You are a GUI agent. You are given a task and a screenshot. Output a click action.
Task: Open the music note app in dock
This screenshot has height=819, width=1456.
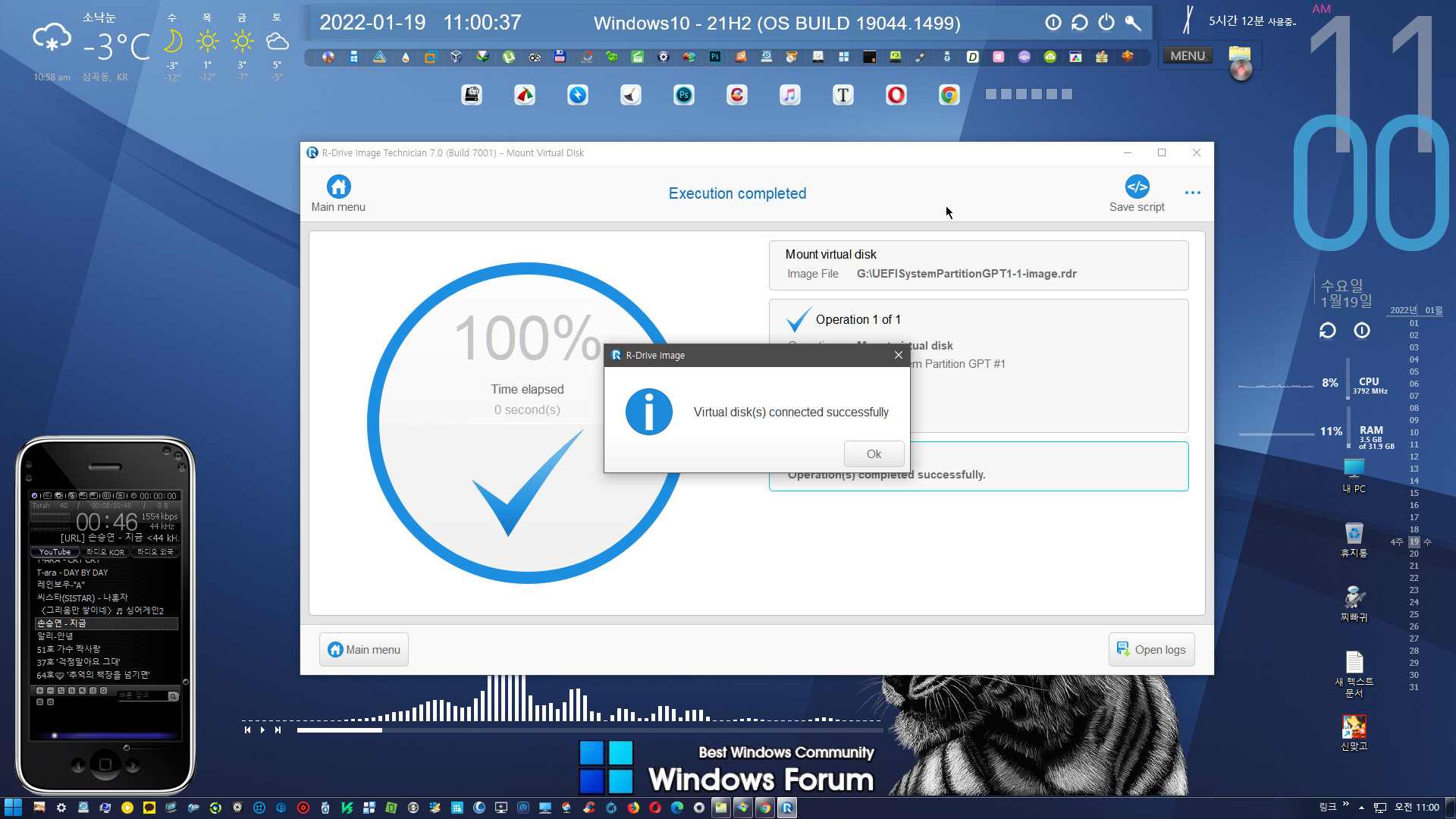coord(790,95)
